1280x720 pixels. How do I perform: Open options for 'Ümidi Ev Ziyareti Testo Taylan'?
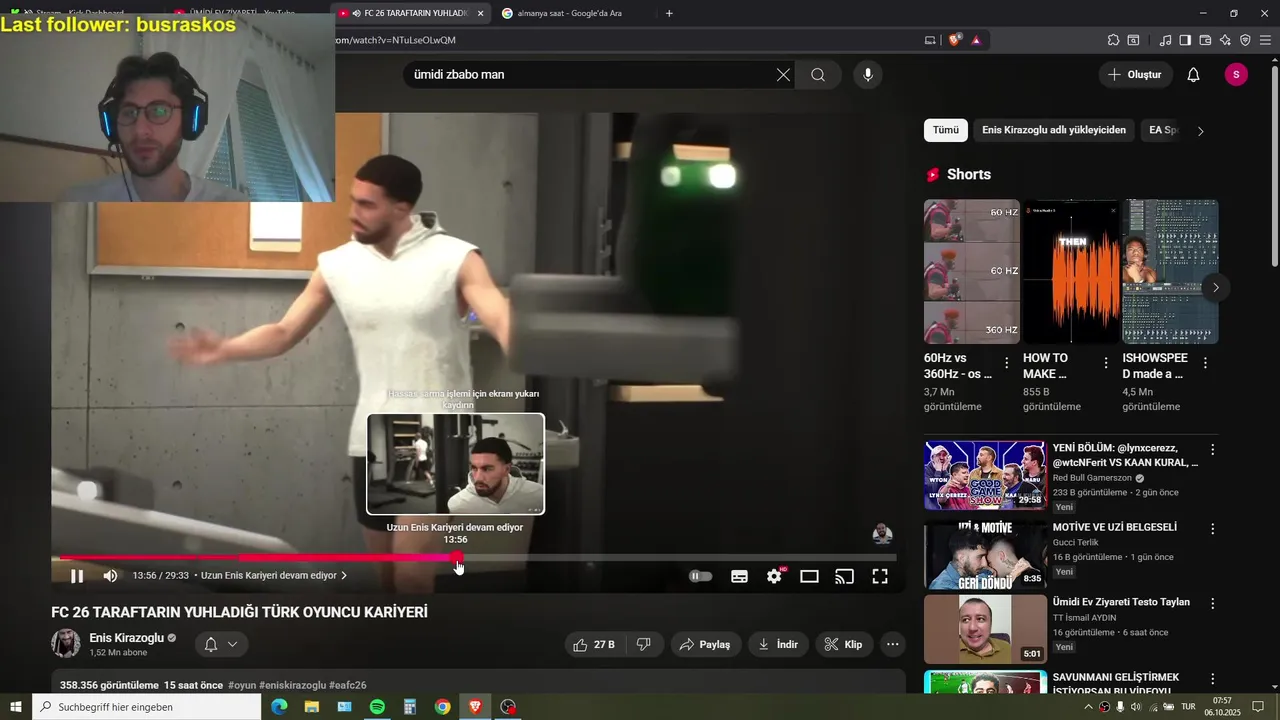tap(1213, 604)
